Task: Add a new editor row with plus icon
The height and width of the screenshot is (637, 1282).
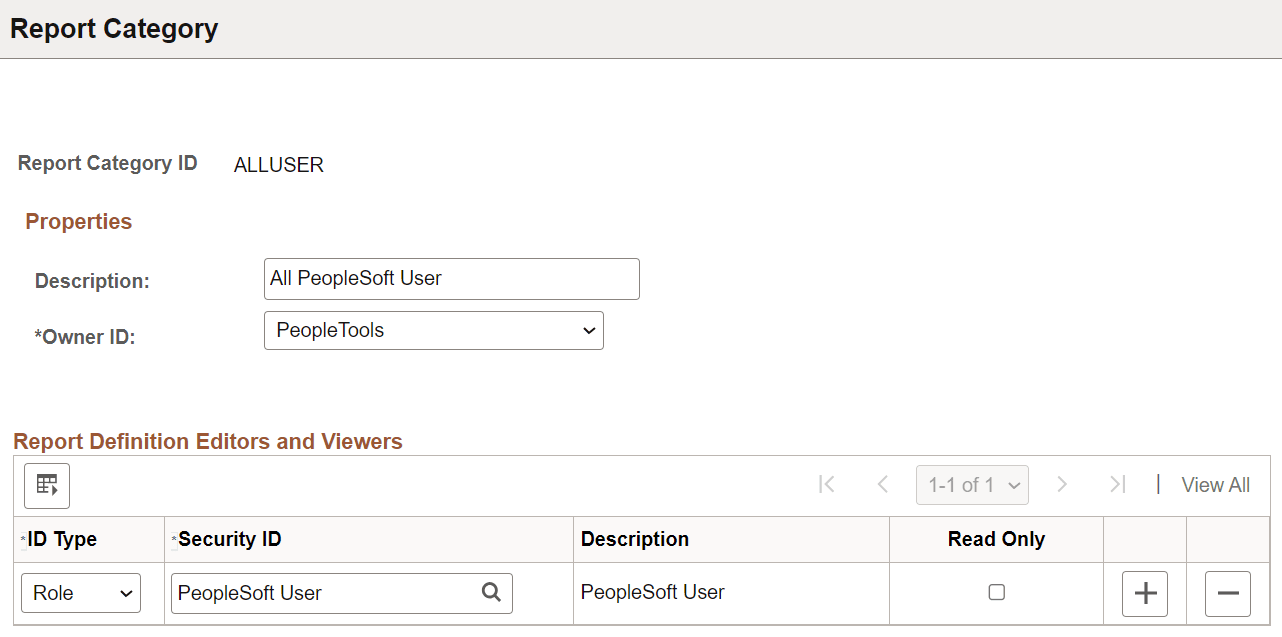Action: pyautogui.click(x=1144, y=593)
